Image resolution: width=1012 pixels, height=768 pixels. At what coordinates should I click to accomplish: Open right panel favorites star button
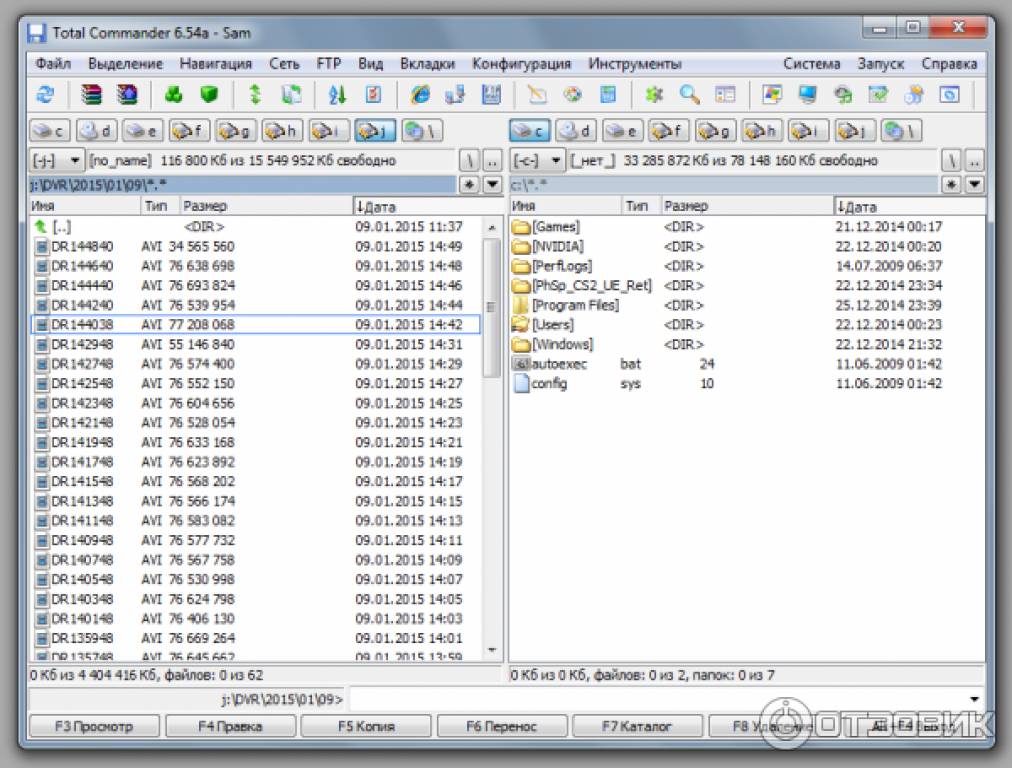pos(951,185)
